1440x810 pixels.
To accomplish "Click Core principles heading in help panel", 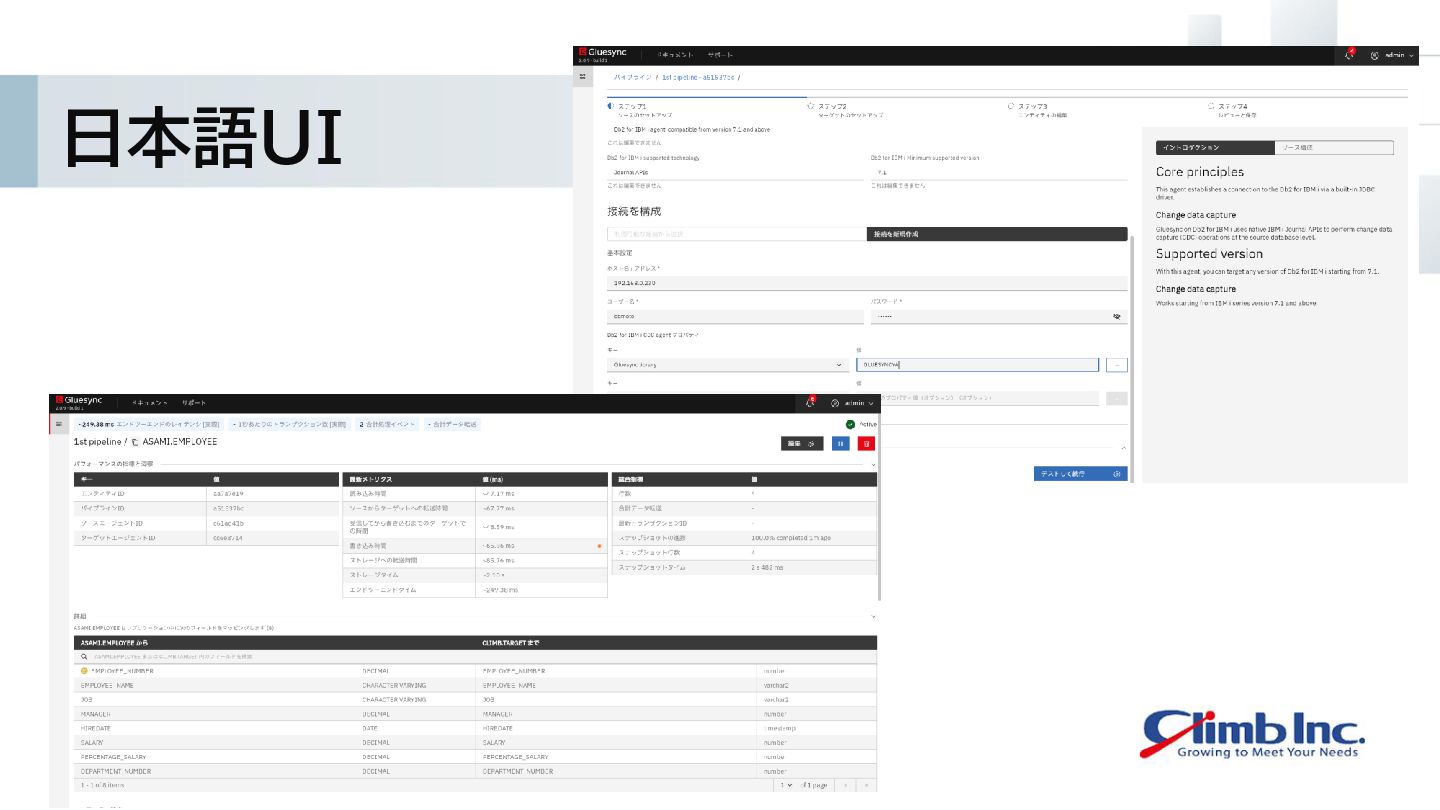I will click(1200, 172).
